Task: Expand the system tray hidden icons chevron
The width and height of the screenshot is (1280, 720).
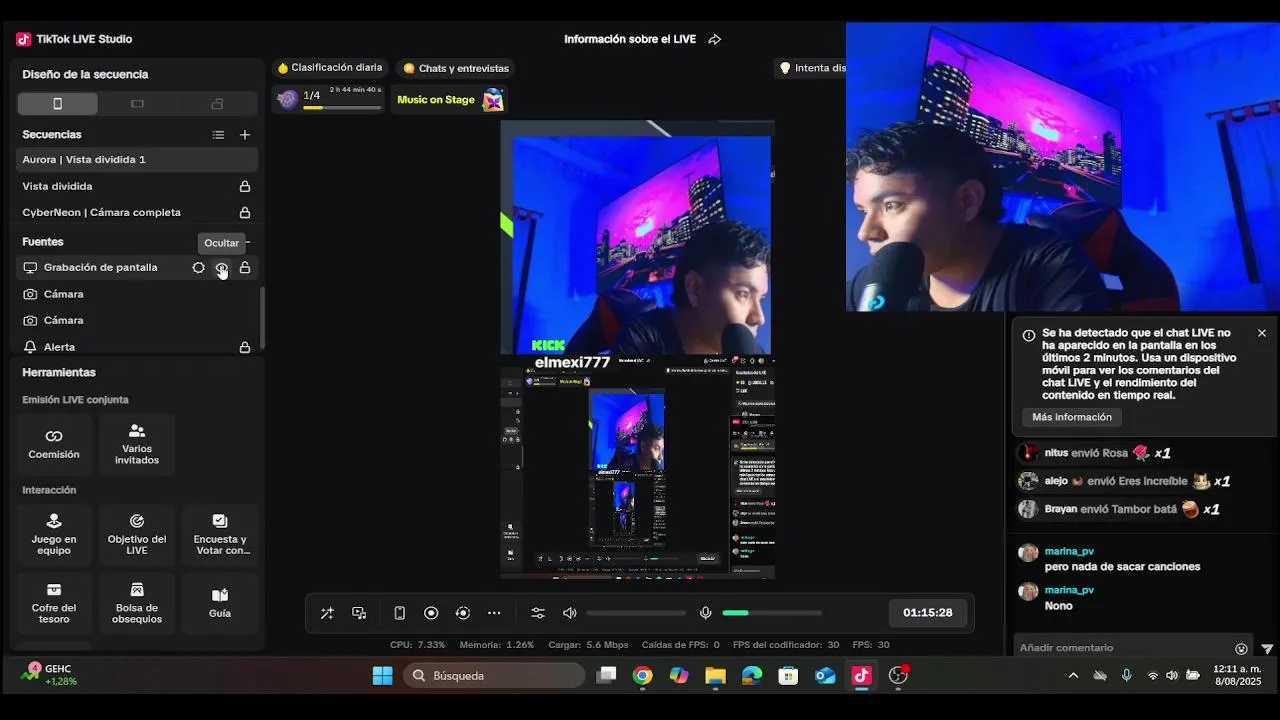Action: coord(1073,676)
